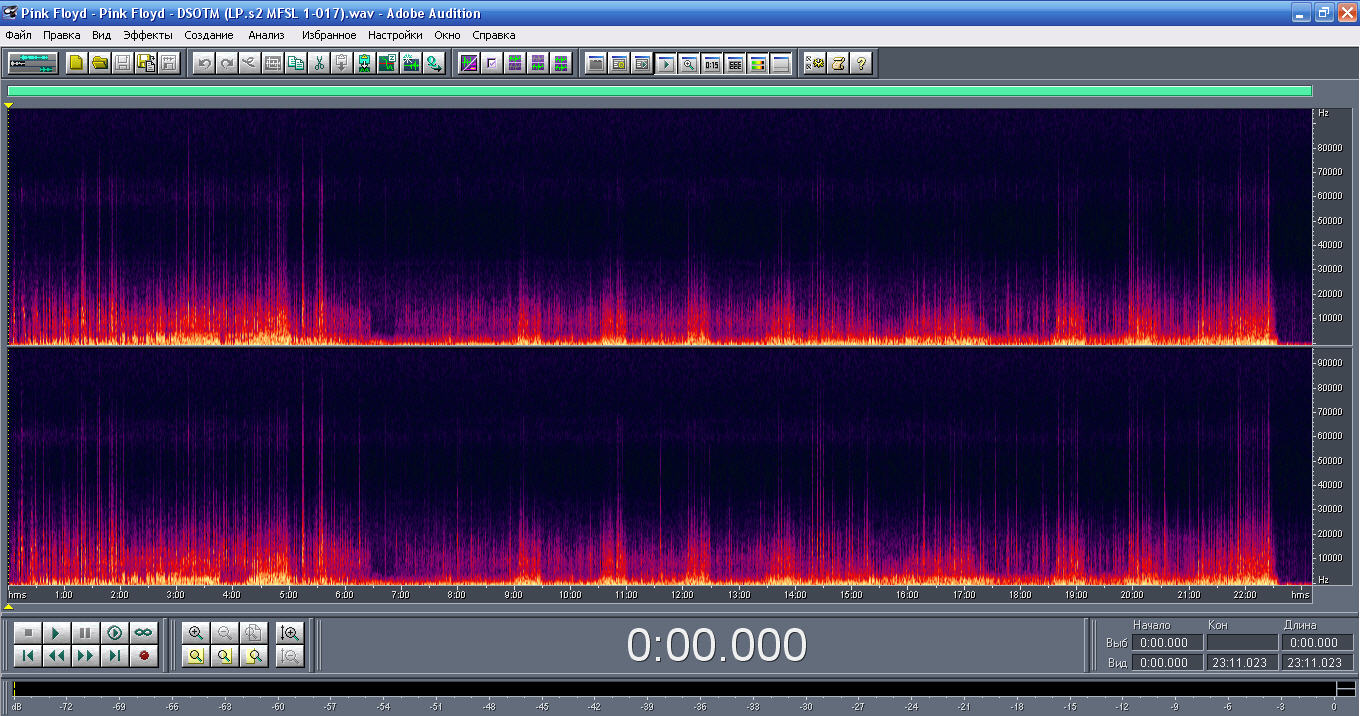The image size is (1360, 716).
Task: Open the Избранное menu
Action: coord(329,35)
